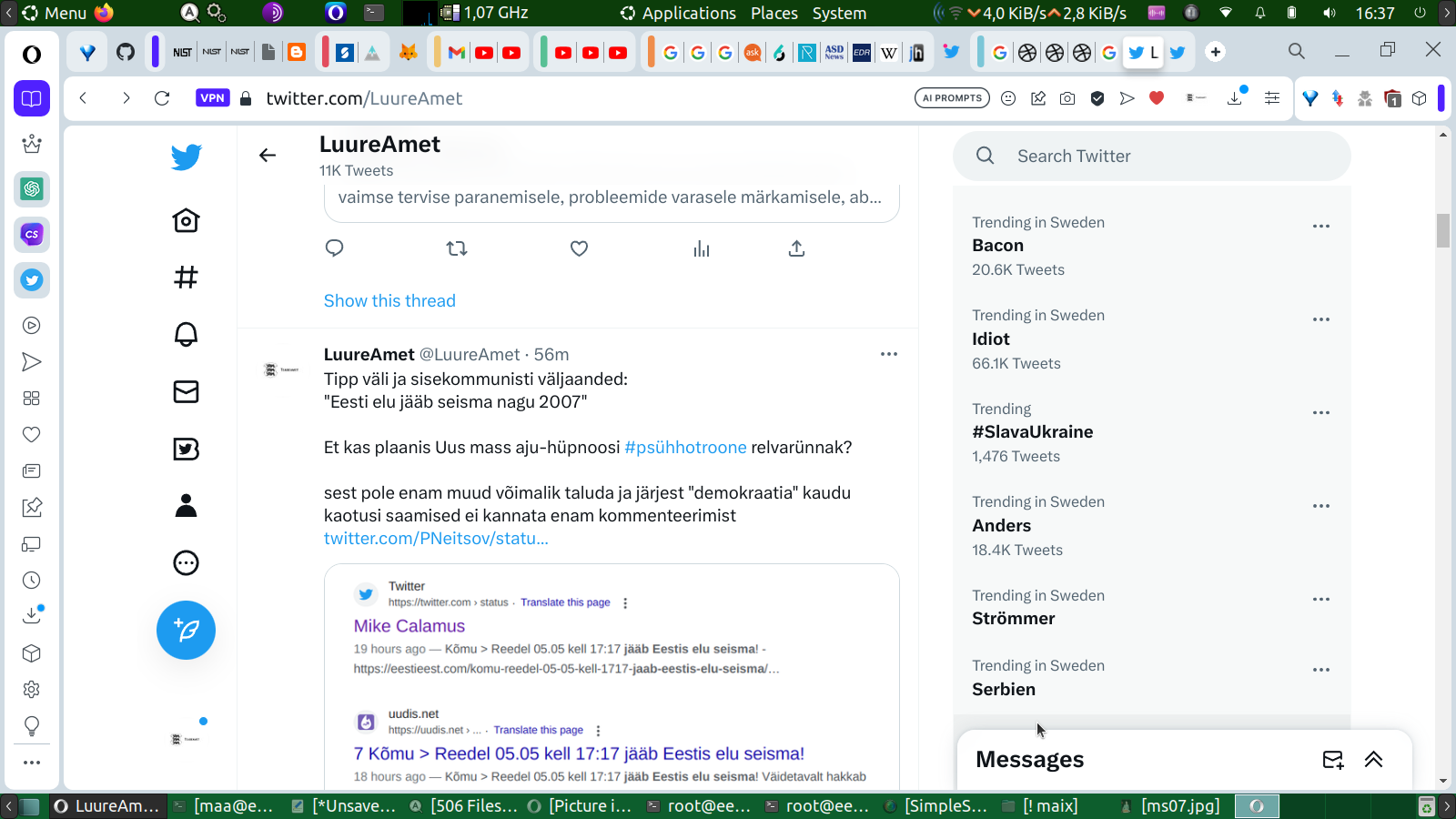Open ChatSonic in Opera sidebar
Viewport: 1456px width, 819px height.
32,235
